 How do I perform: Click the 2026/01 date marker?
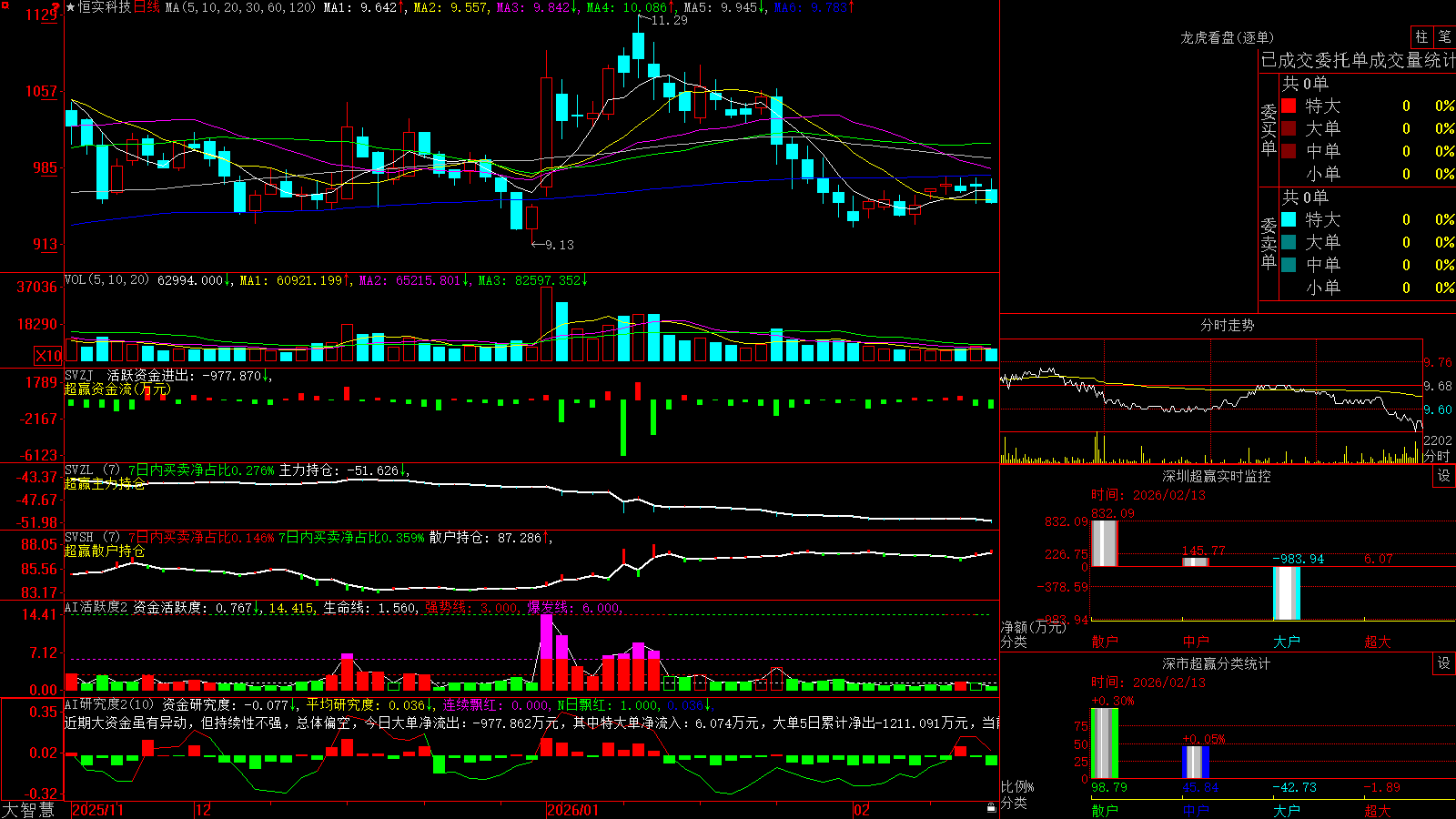pyautogui.click(x=572, y=810)
